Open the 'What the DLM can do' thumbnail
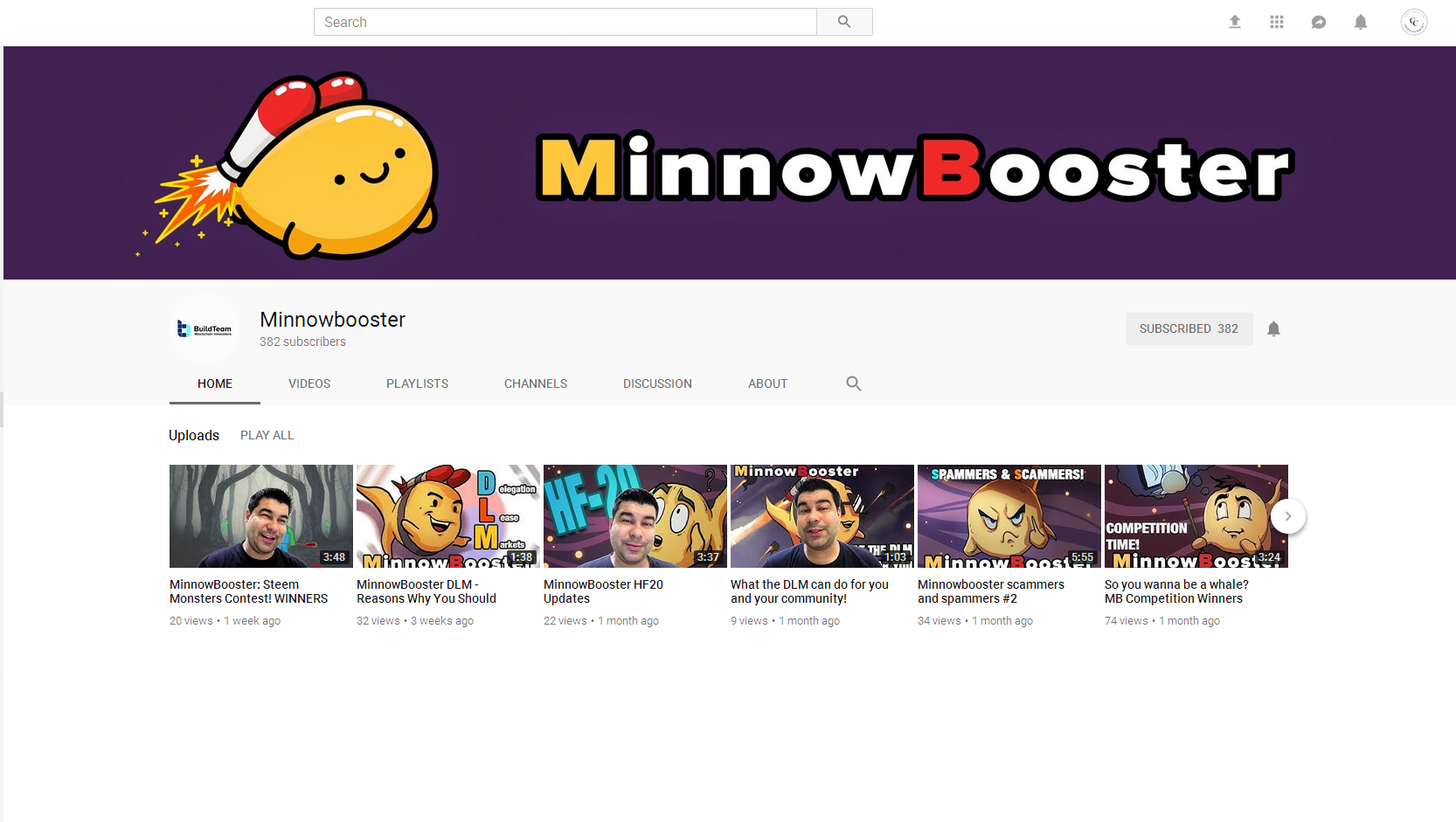 click(822, 516)
